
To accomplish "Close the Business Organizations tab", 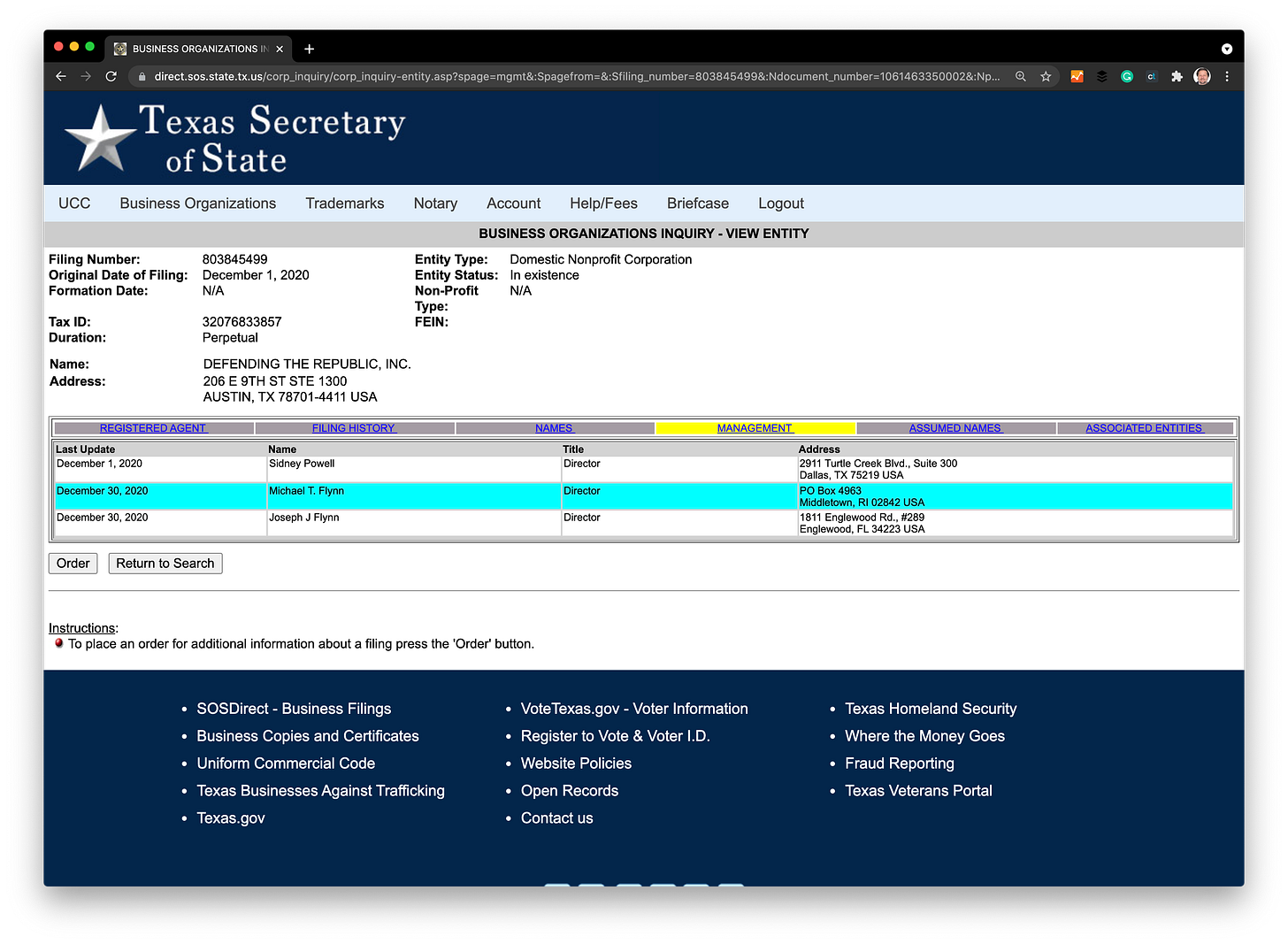I will point(280,49).
